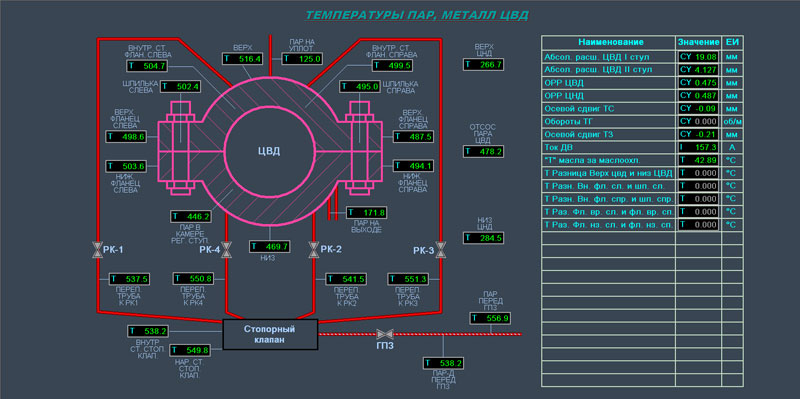Screen dimensions: 800x399
Task: Select the ЦВД cylinder center
Action: coord(269,152)
